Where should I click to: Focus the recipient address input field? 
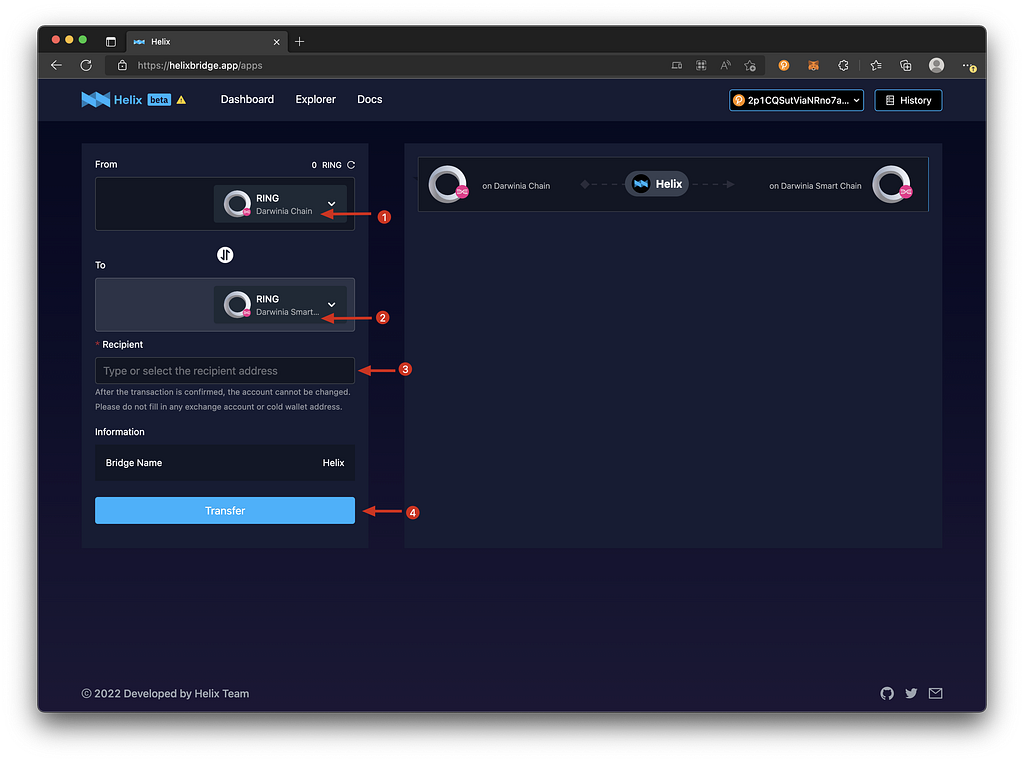pyautogui.click(x=225, y=370)
